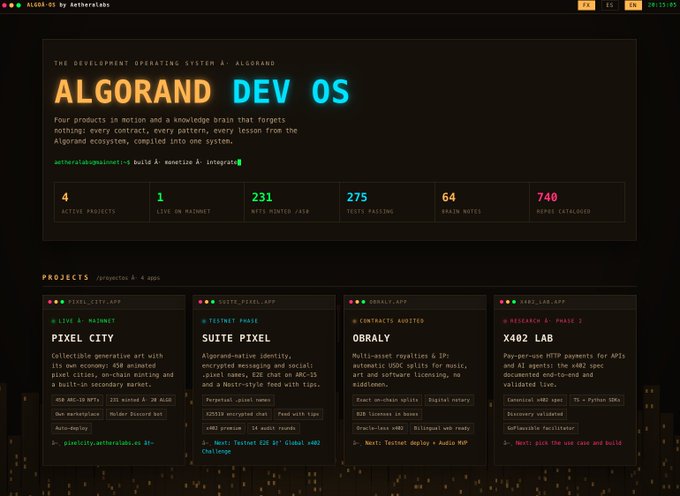Click the red dot on X402_LAB.APP card

point(502,302)
